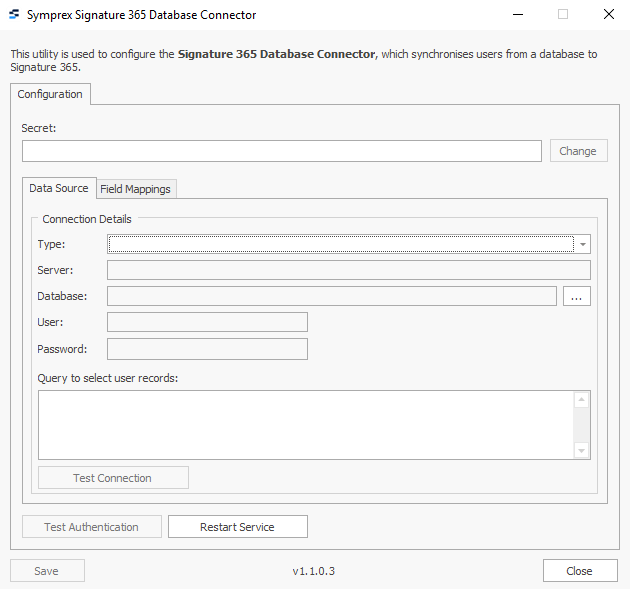The width and height of the screenshot is (630, 589).
Task: Minimize the Database Connector window
Action: point(518,14)
